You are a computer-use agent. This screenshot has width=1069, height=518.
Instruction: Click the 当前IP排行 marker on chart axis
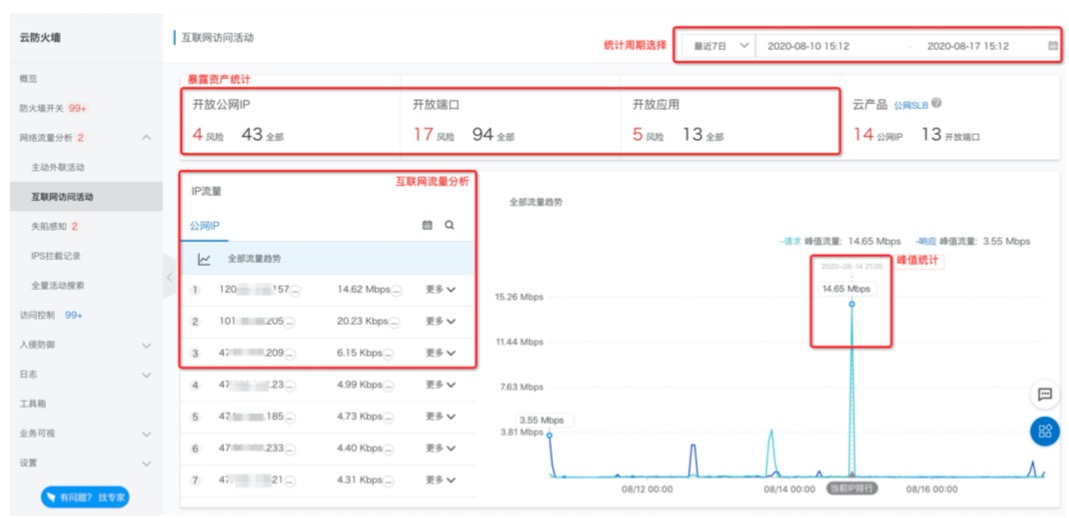[x=852, y=489]
